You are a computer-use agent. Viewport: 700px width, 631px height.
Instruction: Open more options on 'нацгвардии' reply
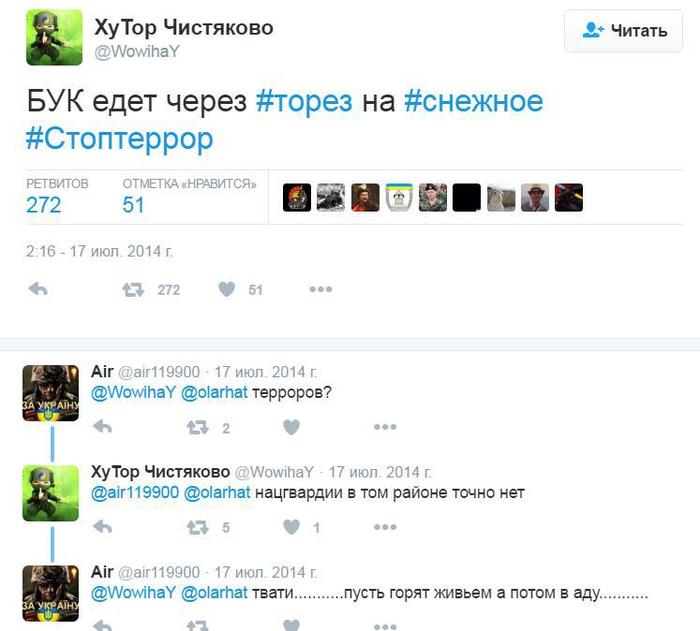point(385,527)
